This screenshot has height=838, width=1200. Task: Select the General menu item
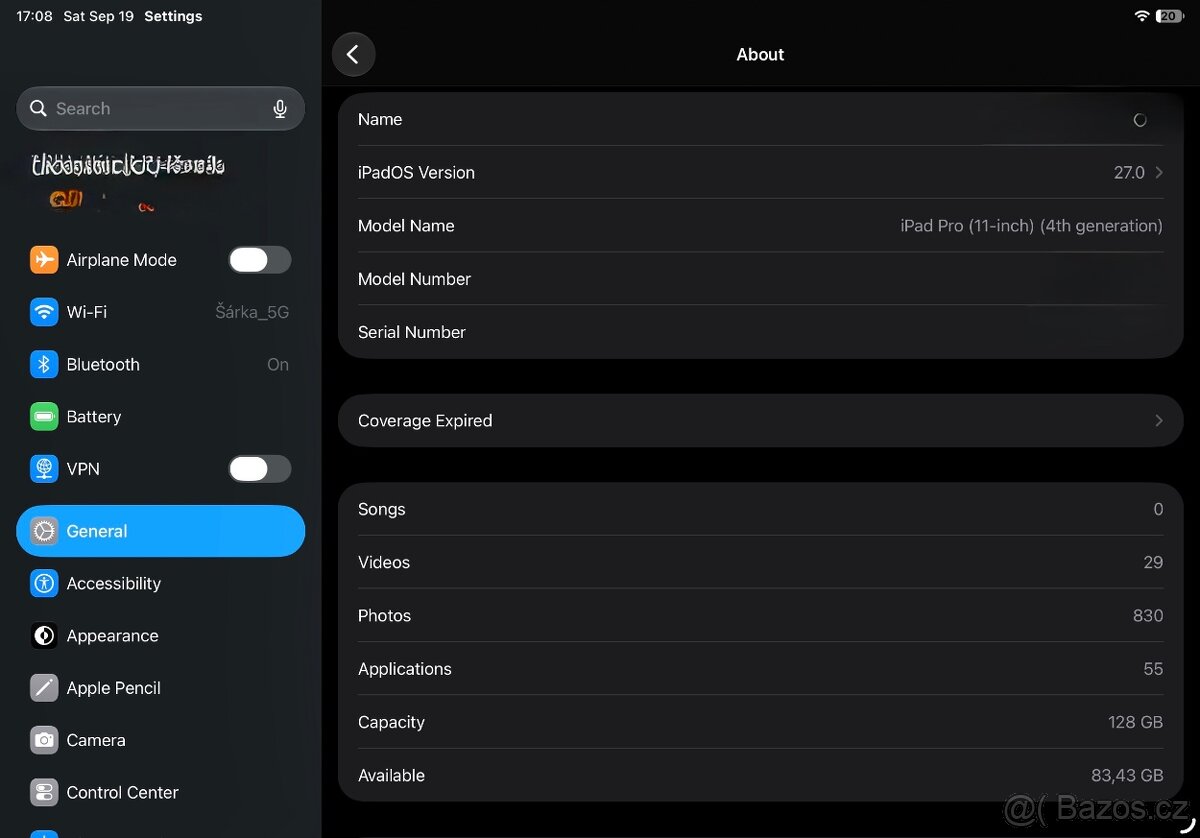[160, 531]
